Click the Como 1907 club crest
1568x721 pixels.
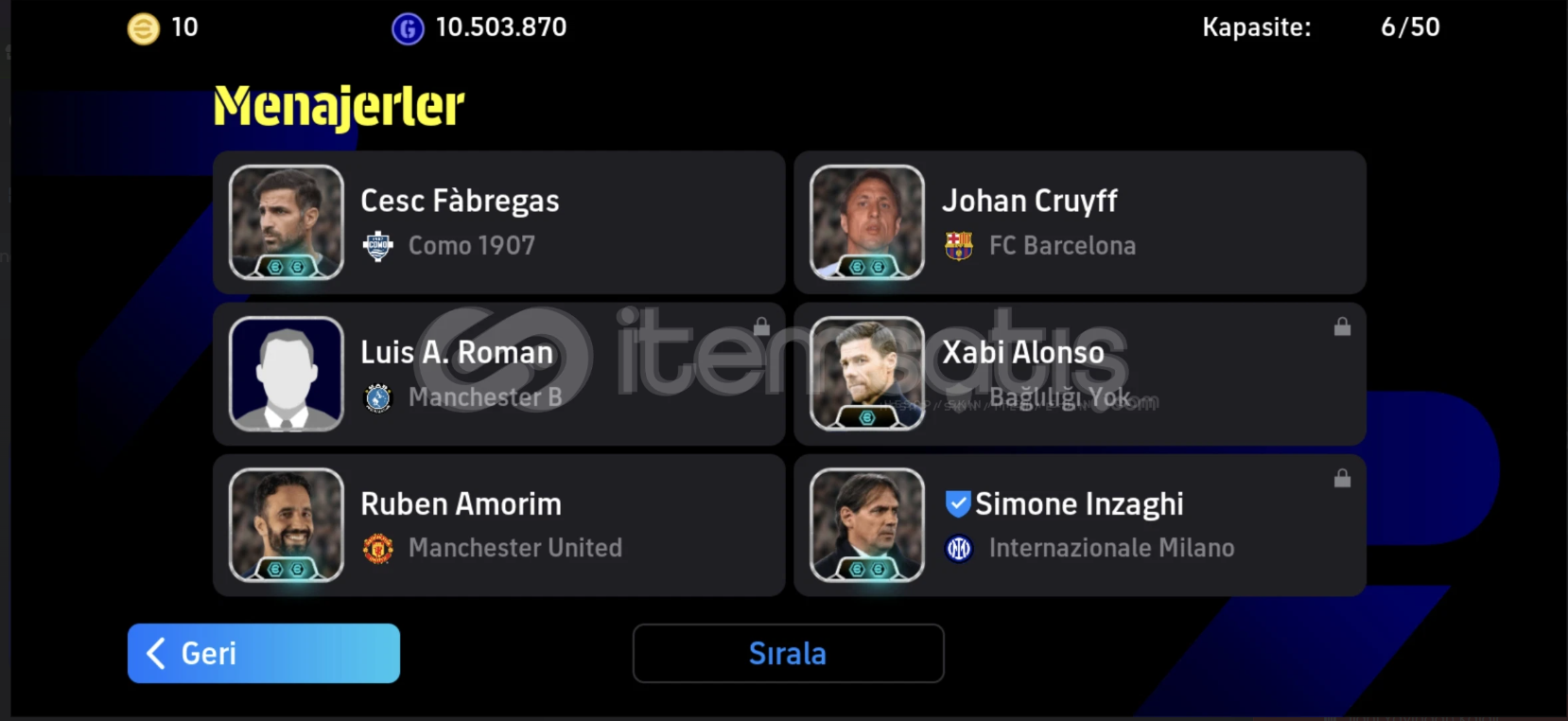click(378, 246)
